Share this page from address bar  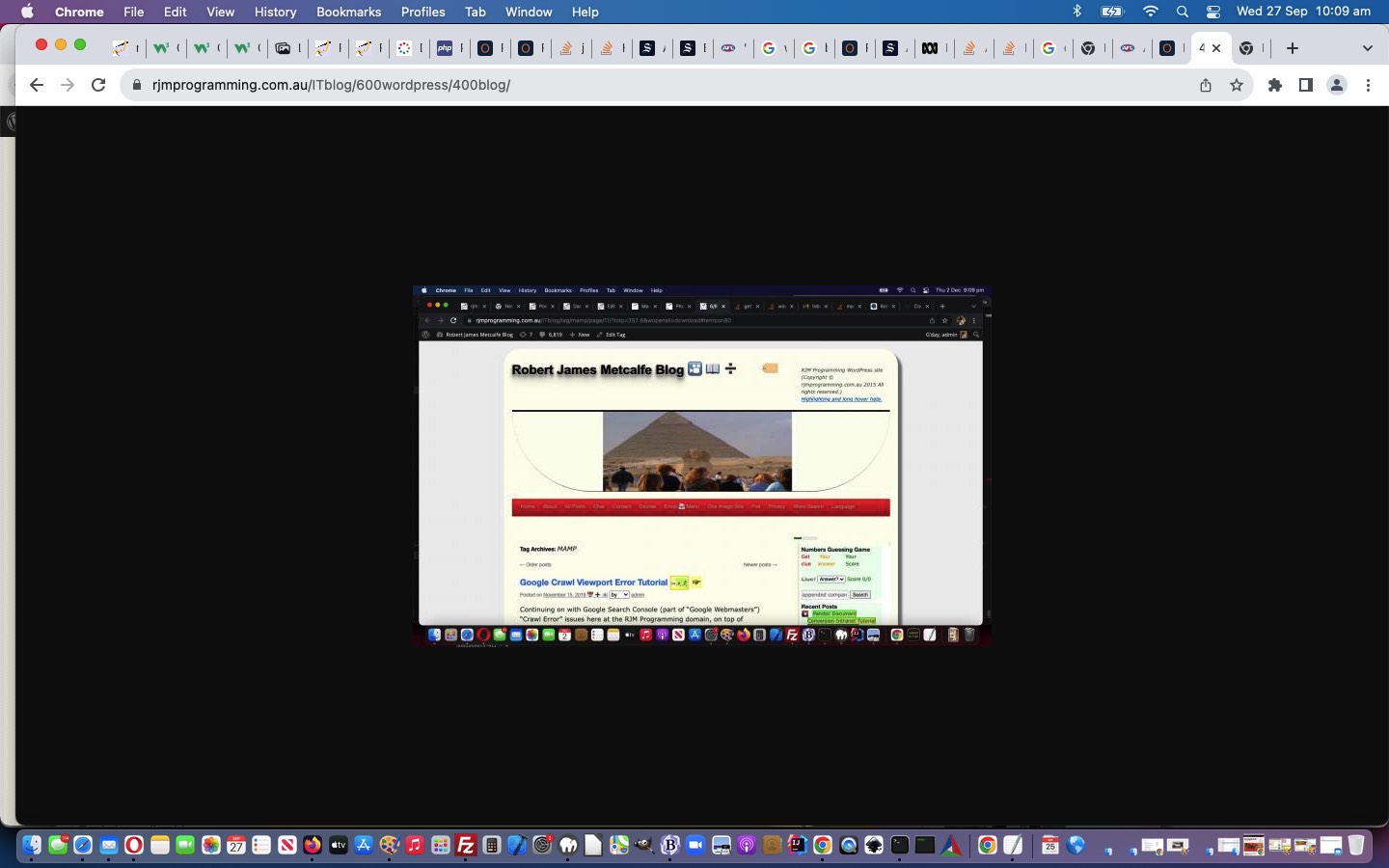(x=1206, y=85)
